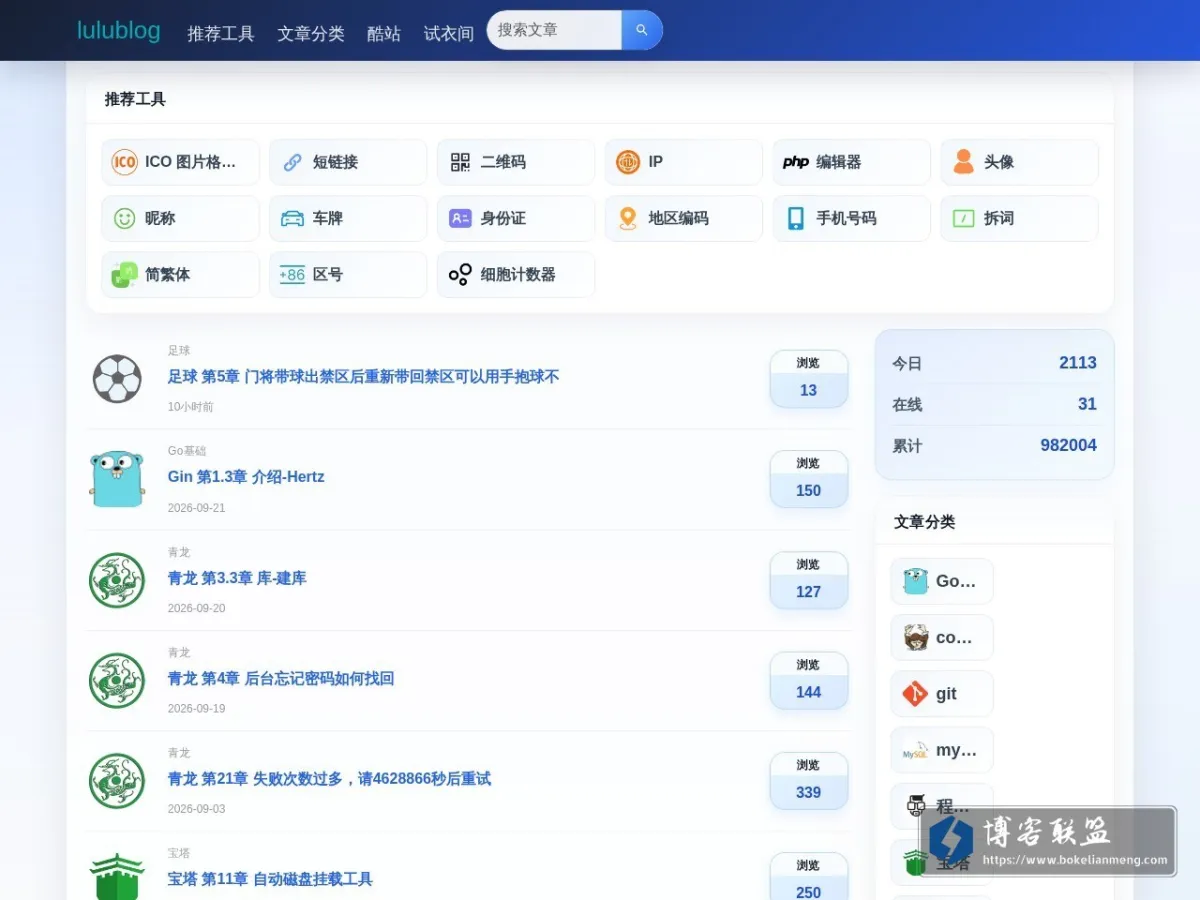
Task: Click the 浏览 339 view count badge
Action: click(x=809, y=780)
